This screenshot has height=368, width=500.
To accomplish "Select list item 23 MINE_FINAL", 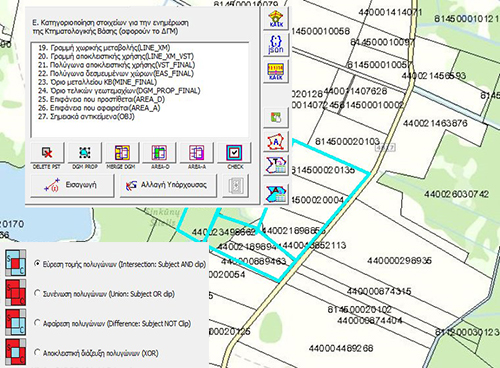I will click(x=97, y=82).
